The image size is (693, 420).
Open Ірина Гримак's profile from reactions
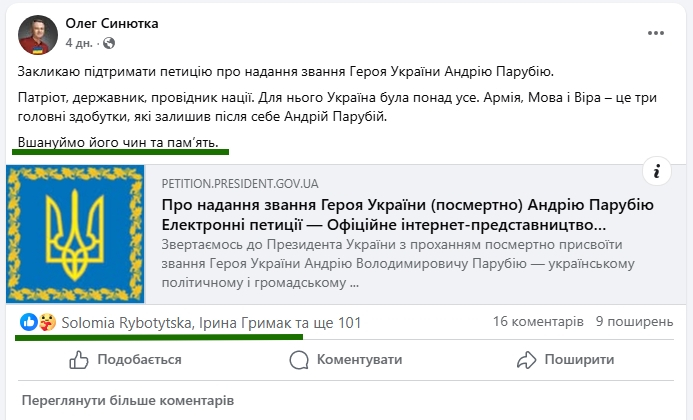point(244,323)
